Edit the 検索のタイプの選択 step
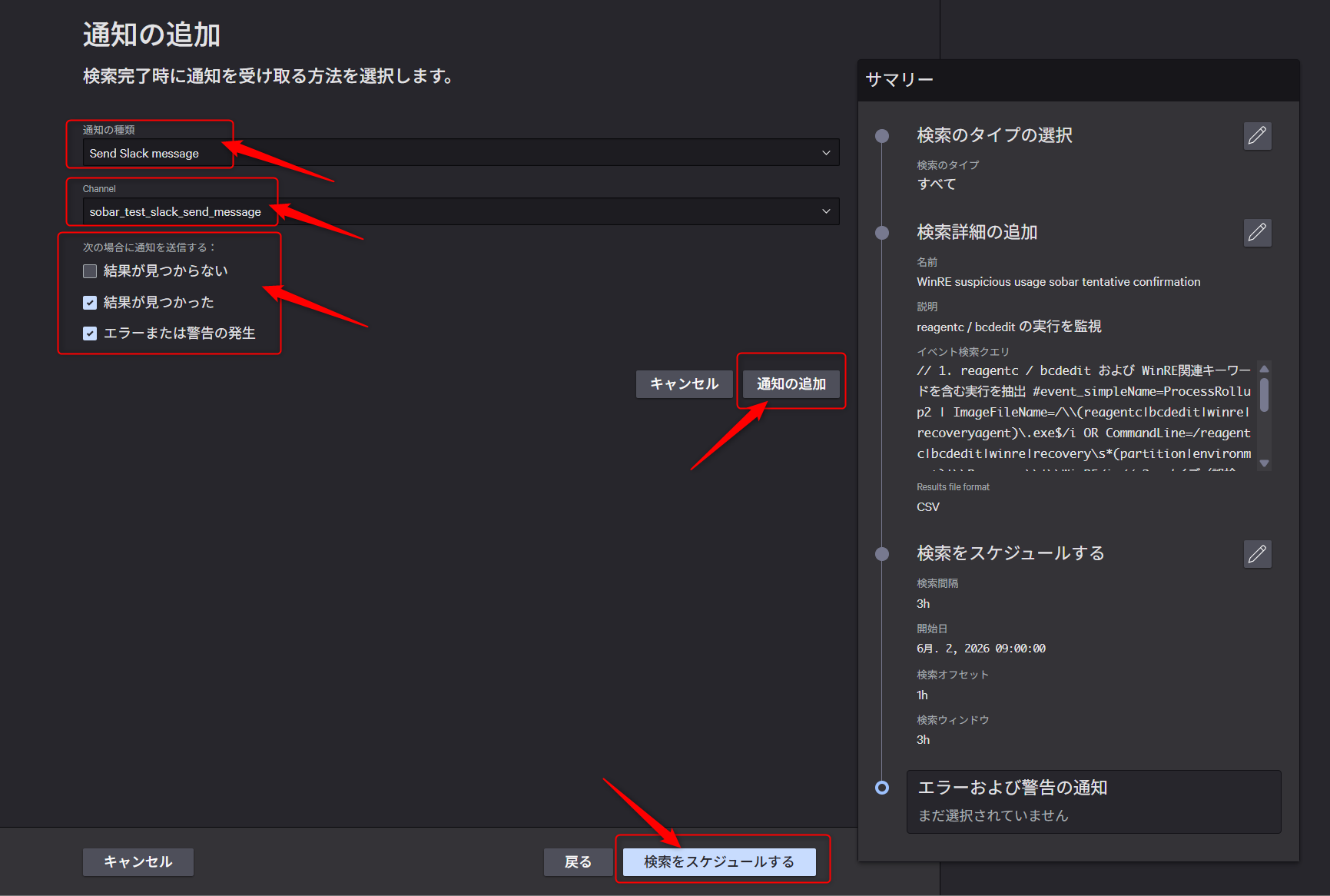1330x896 pixels. (1257, 136)
